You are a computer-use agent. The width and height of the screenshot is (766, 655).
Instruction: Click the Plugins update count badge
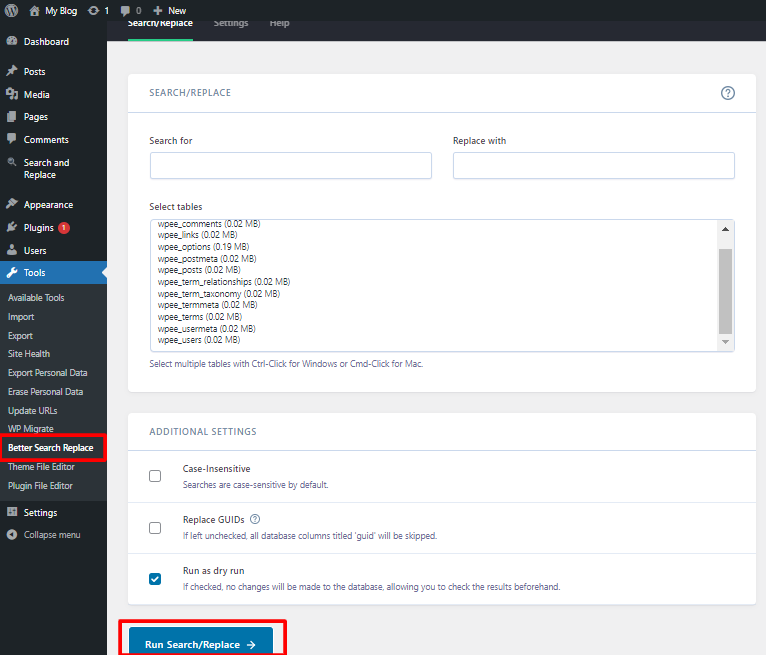[x=64, y=228]
